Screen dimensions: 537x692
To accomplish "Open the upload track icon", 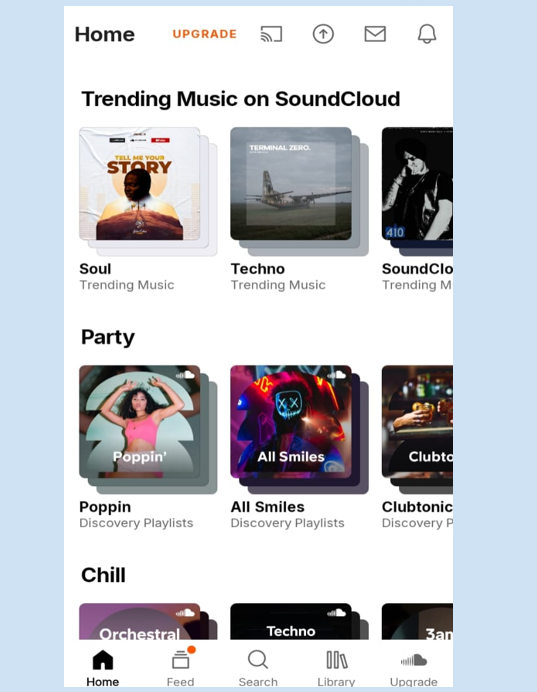I will click(x=323, y=34).
